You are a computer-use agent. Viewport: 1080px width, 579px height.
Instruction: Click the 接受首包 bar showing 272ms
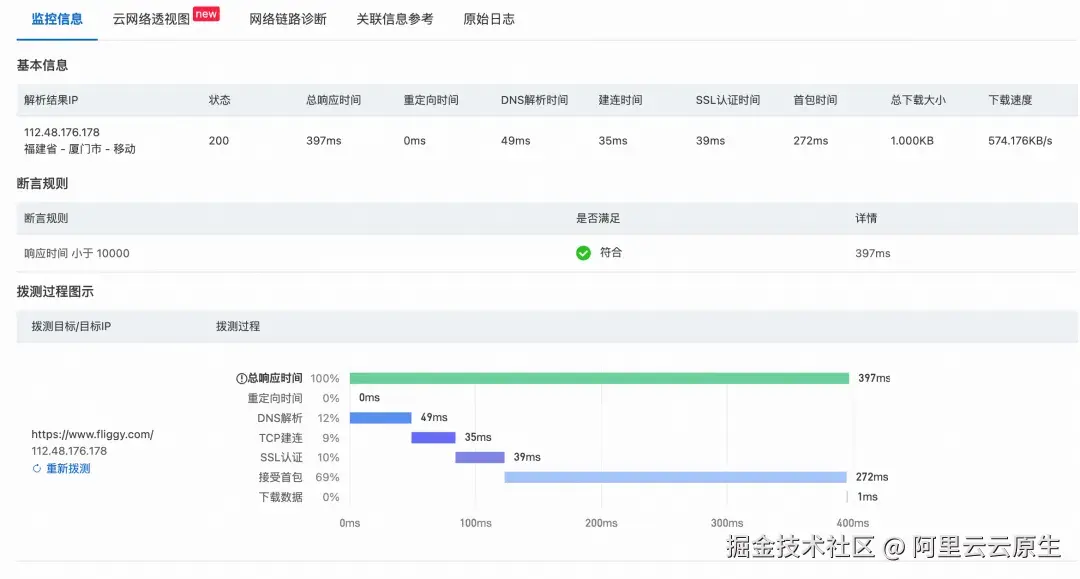[675, 477]
